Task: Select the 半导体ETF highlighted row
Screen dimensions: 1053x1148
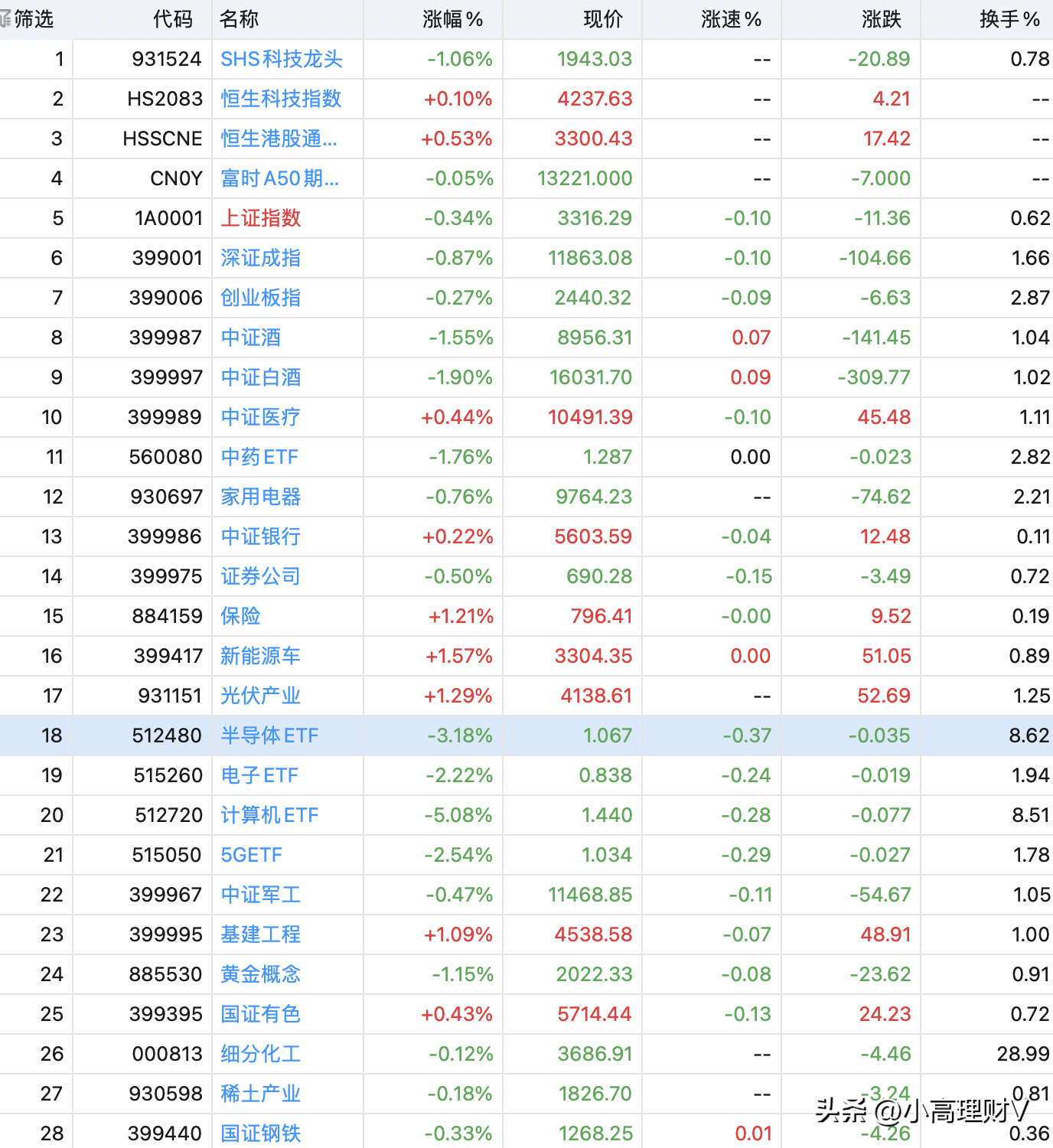Action: click(x=526, y=735)
